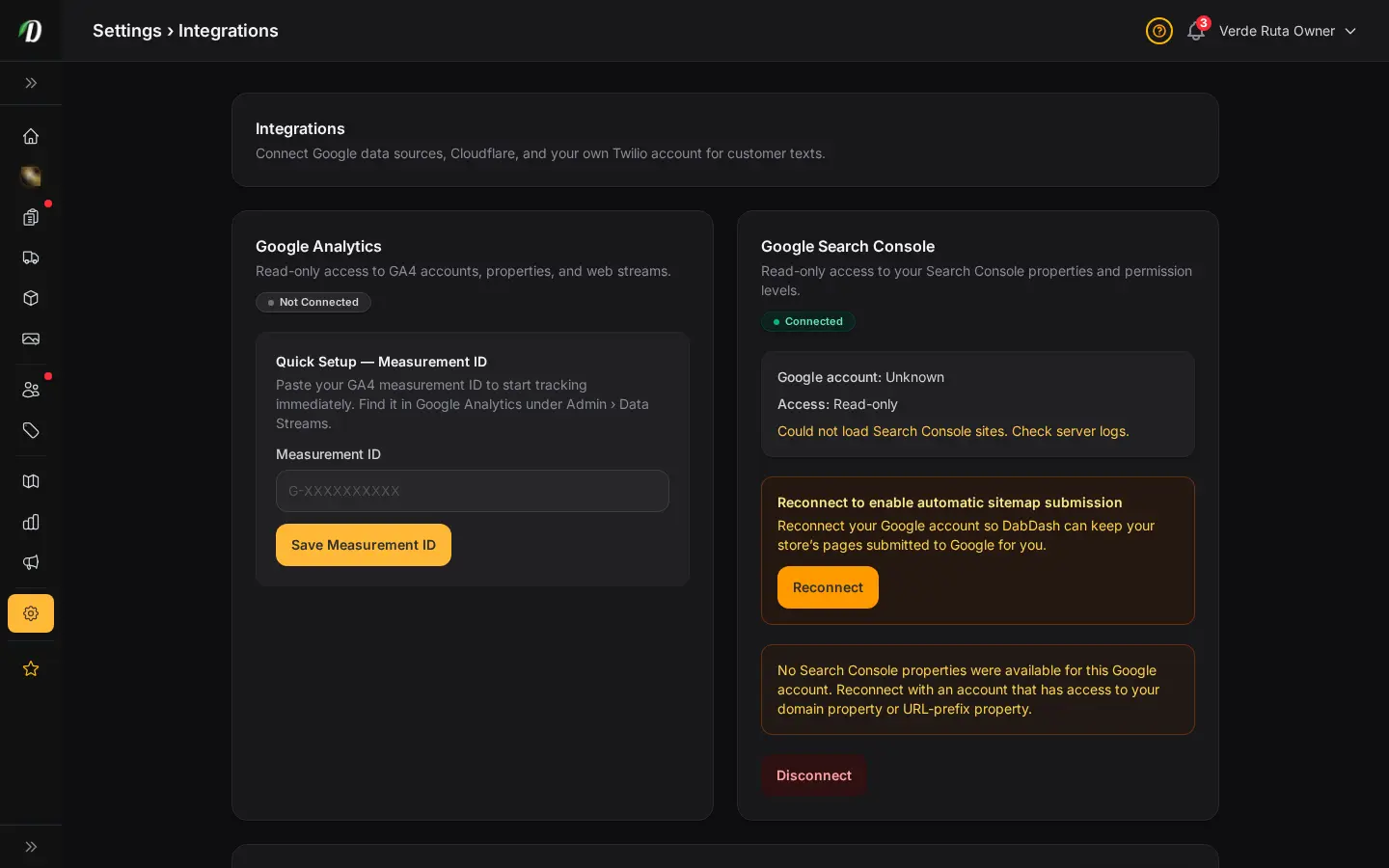Viewport: 1389px width, 868px height.
Task: Open the notifications bell with 3 badge
Action: click(1196, 31)
